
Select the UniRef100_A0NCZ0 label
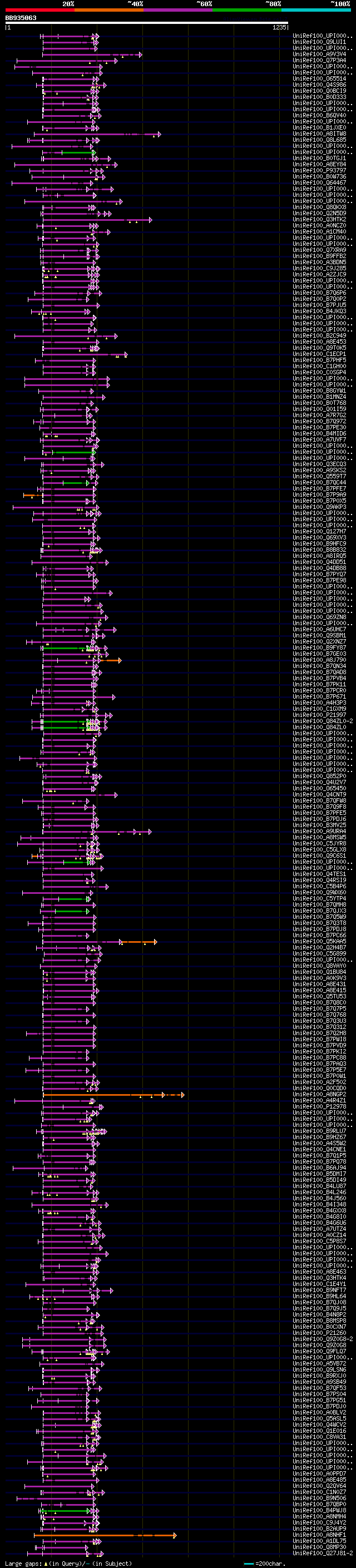click(319, 226)
